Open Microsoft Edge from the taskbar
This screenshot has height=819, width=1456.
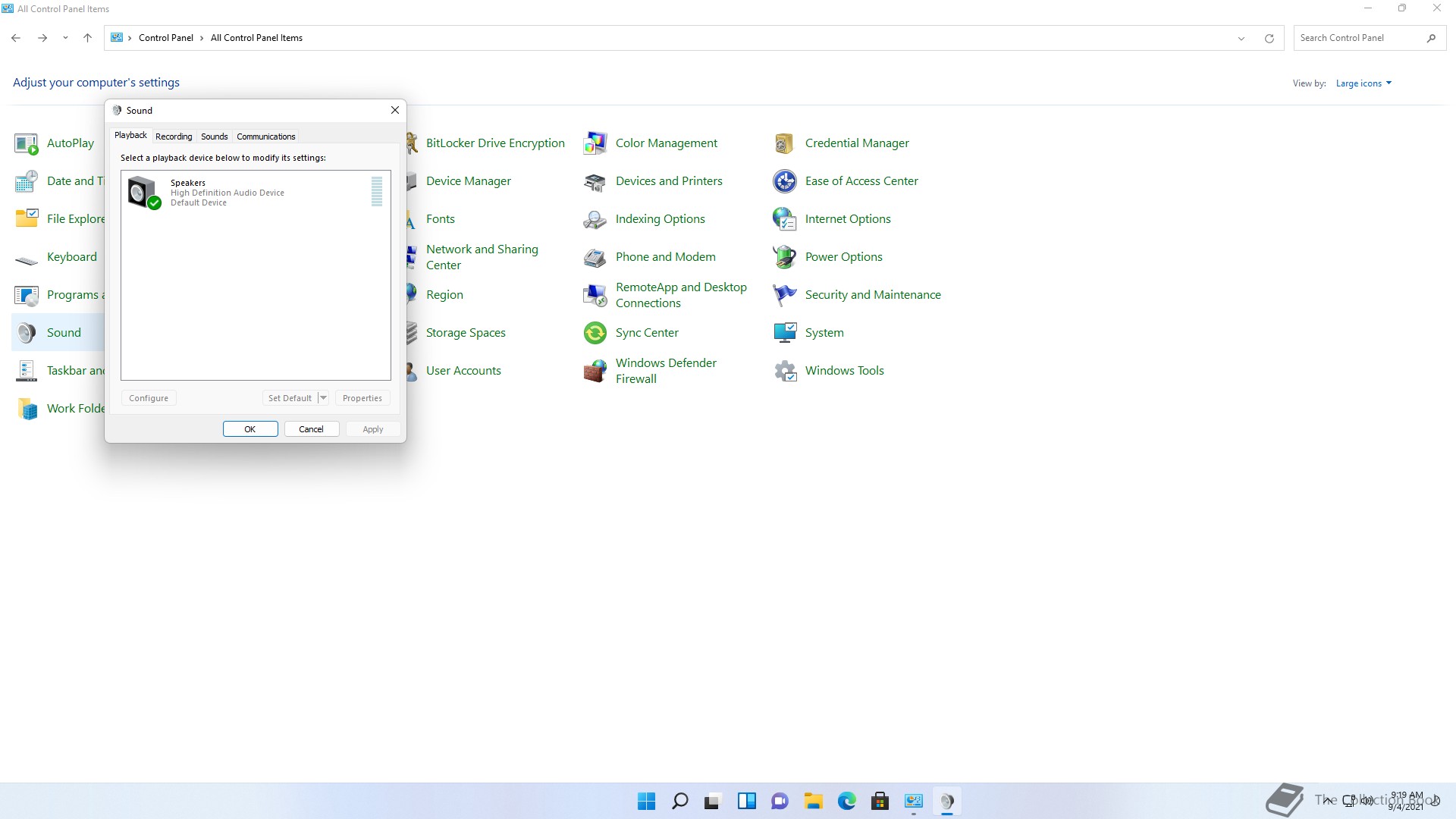(x=847, y=801)
